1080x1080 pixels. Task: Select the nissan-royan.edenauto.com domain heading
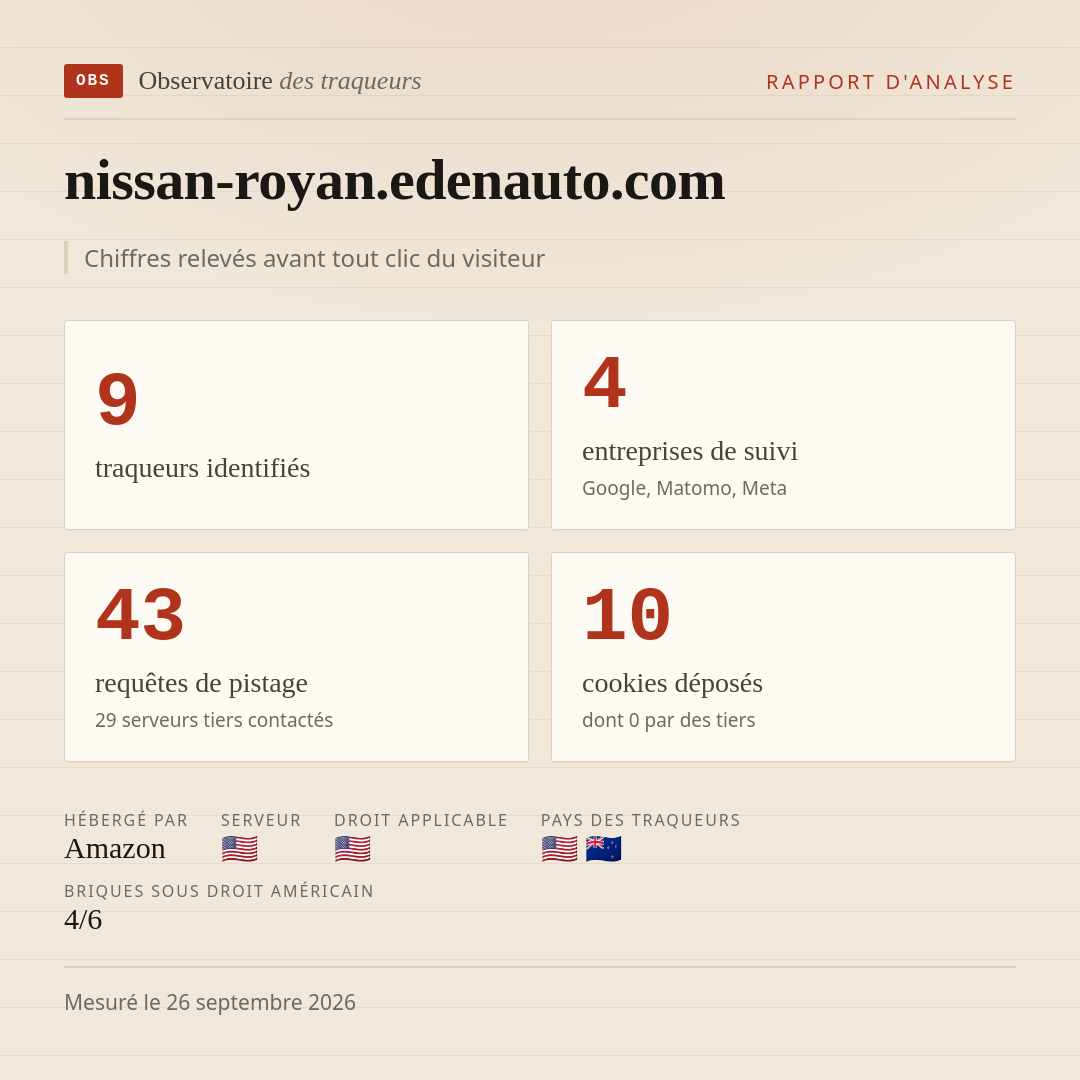394,181
